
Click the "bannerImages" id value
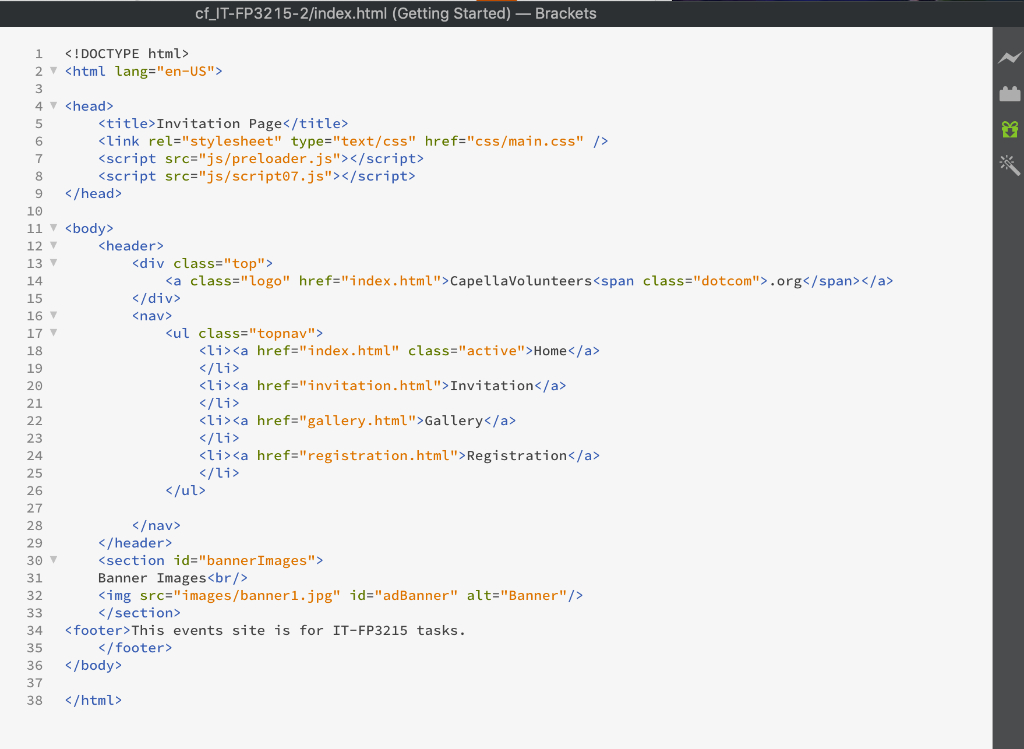click(257, 560)
